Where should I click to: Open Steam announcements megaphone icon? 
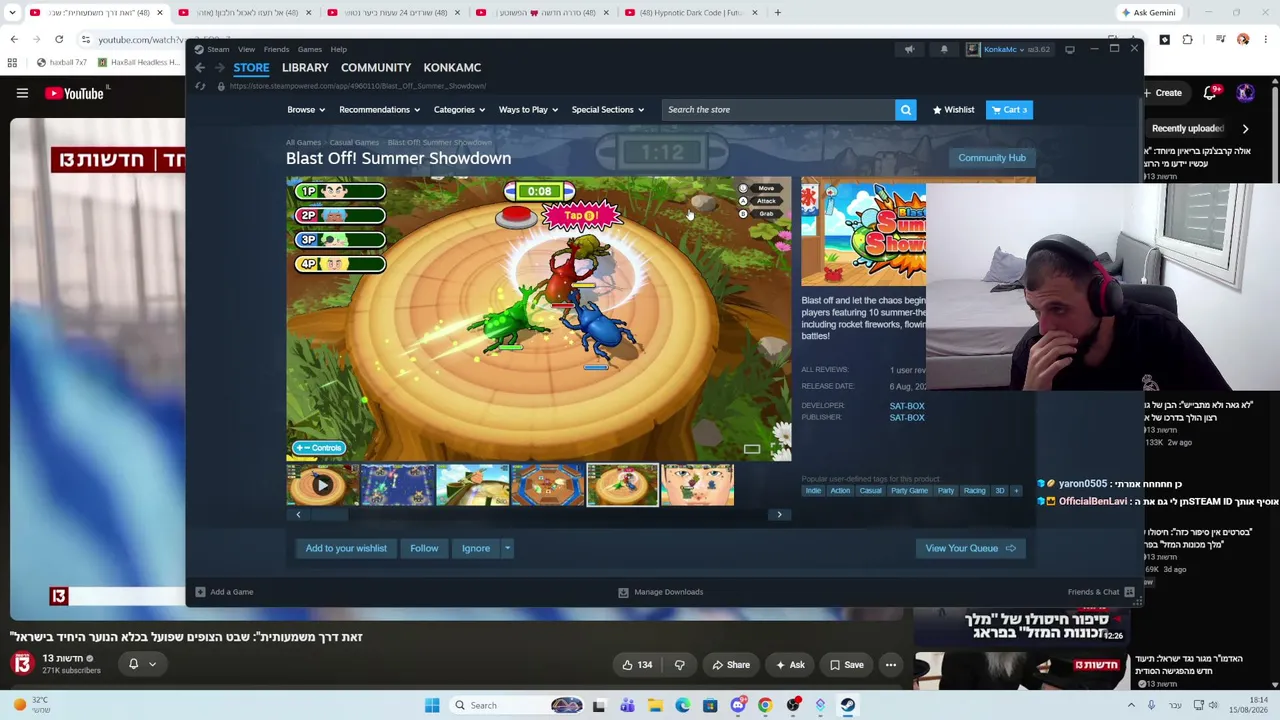tap(909, 49)
